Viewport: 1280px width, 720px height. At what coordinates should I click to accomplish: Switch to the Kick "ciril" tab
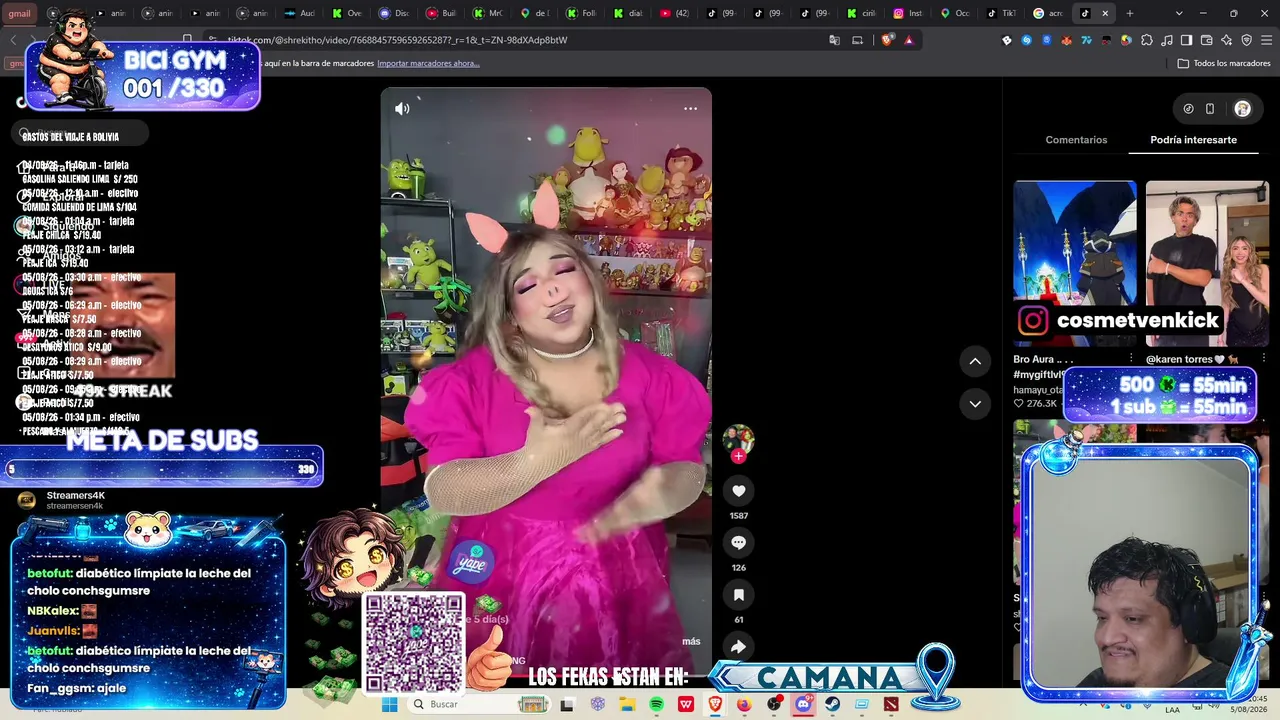[861, 13]
